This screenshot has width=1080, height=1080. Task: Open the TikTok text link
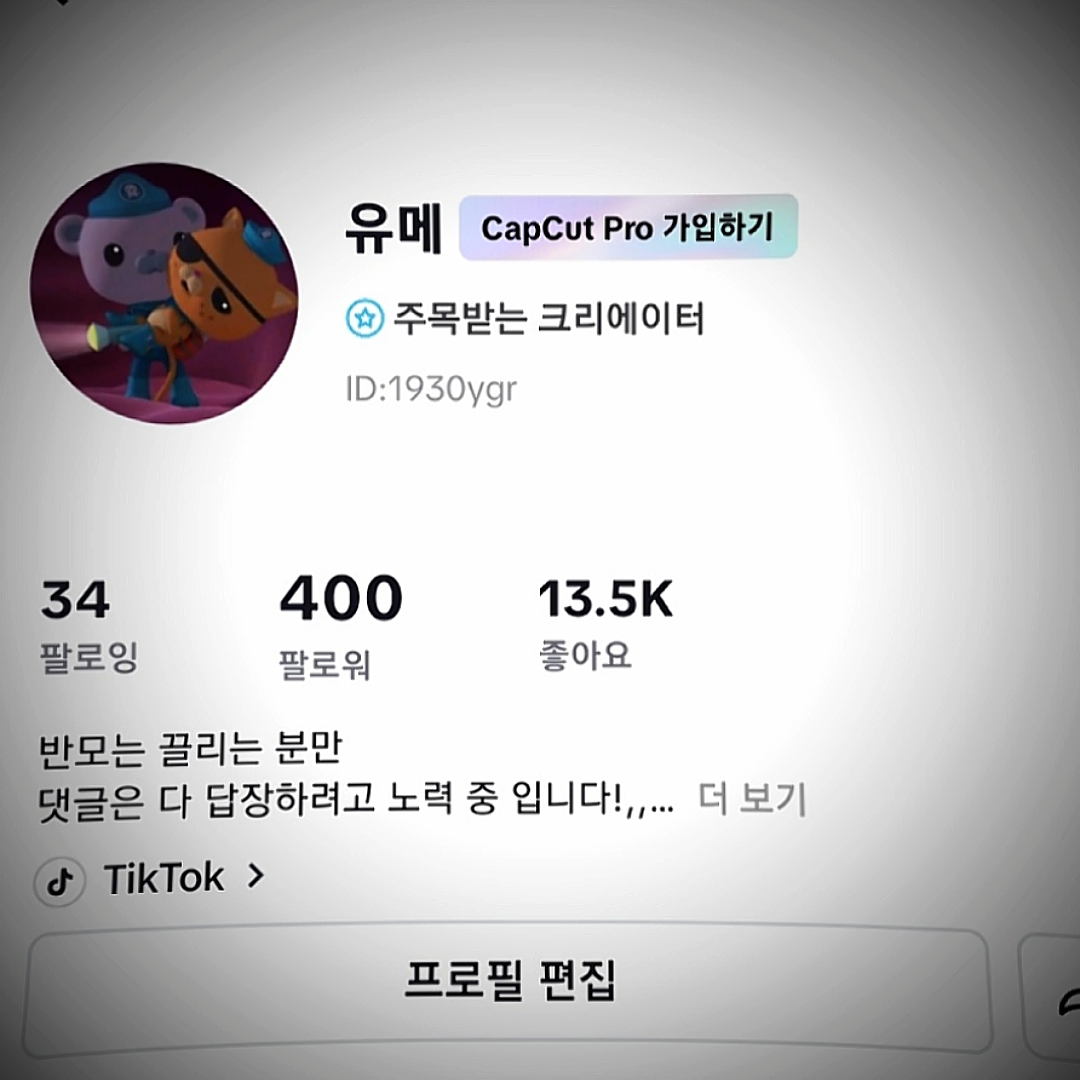[x=164, y=878]
